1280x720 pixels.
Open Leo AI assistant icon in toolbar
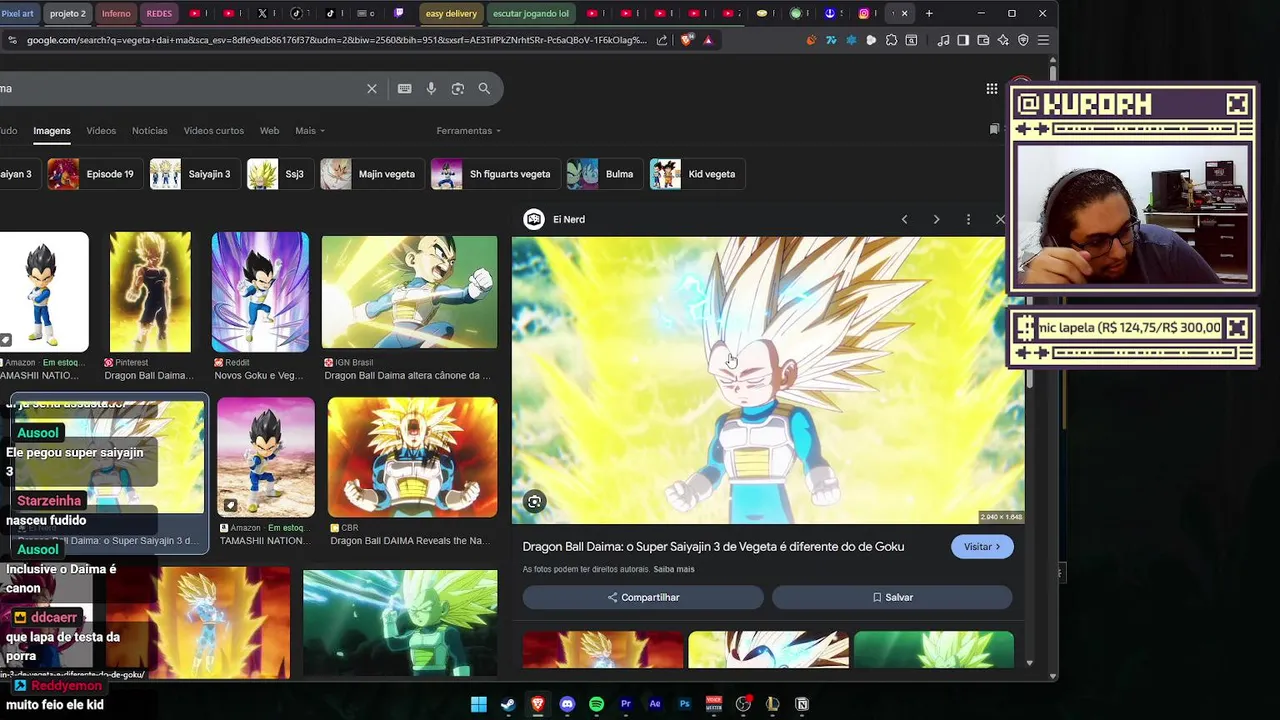pos(1003,40)
